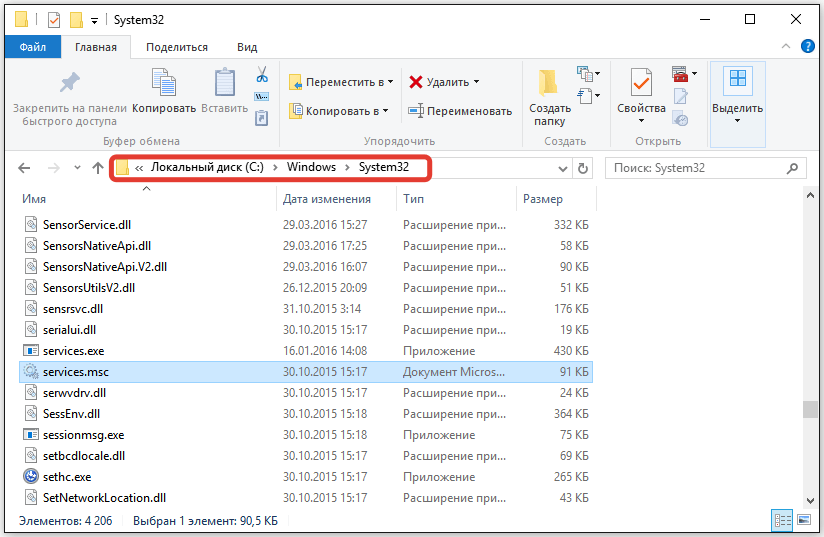This screenshot has width=824, height=537.
Task: Select the sensrsvc.dll file
Action: 306,309
